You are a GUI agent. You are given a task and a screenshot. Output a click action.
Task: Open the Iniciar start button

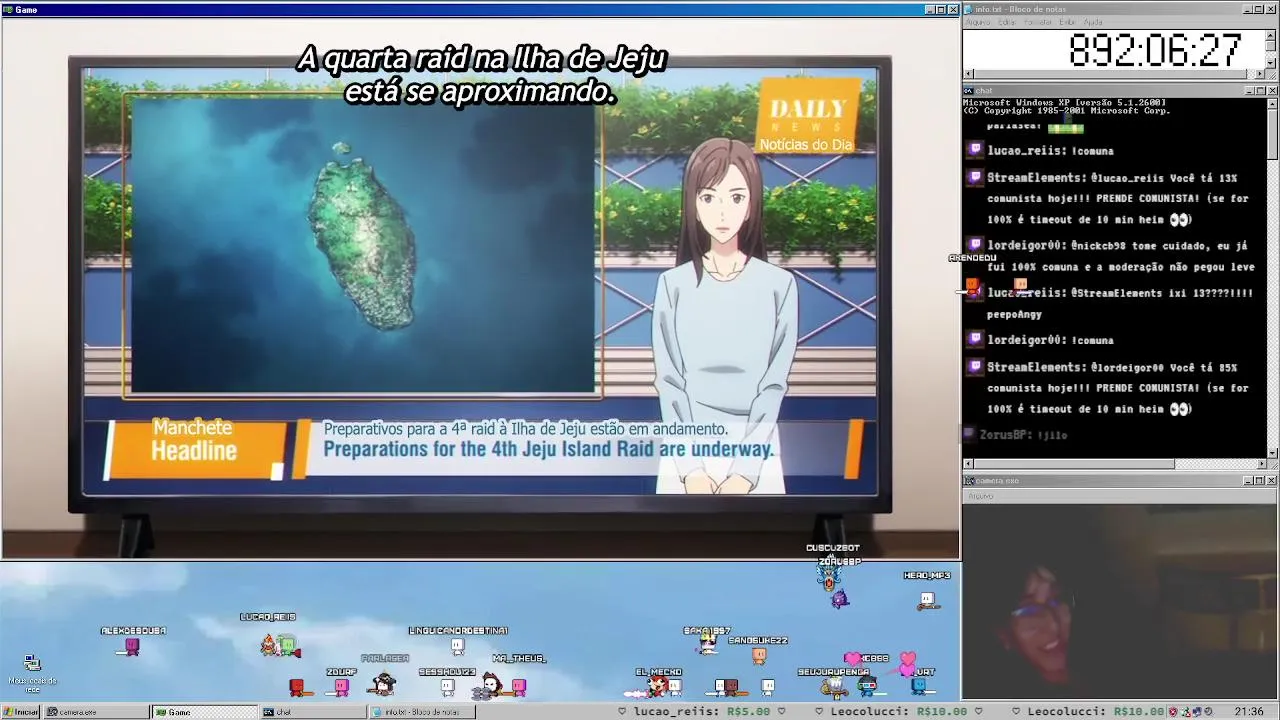pyautogui.click(x=21, y=712)
